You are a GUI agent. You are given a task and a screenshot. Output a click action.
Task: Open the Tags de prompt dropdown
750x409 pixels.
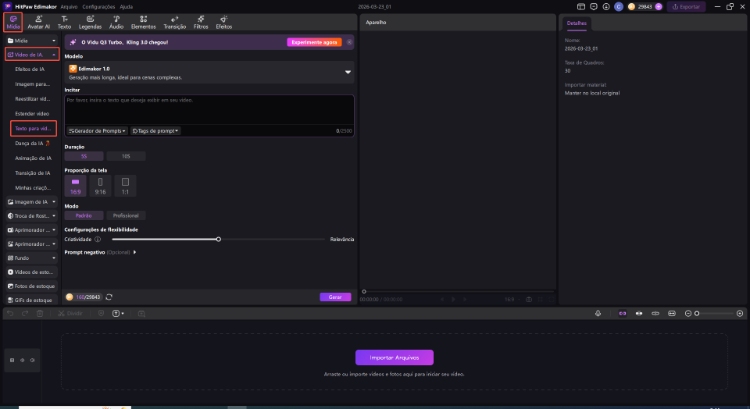point(155,131)
